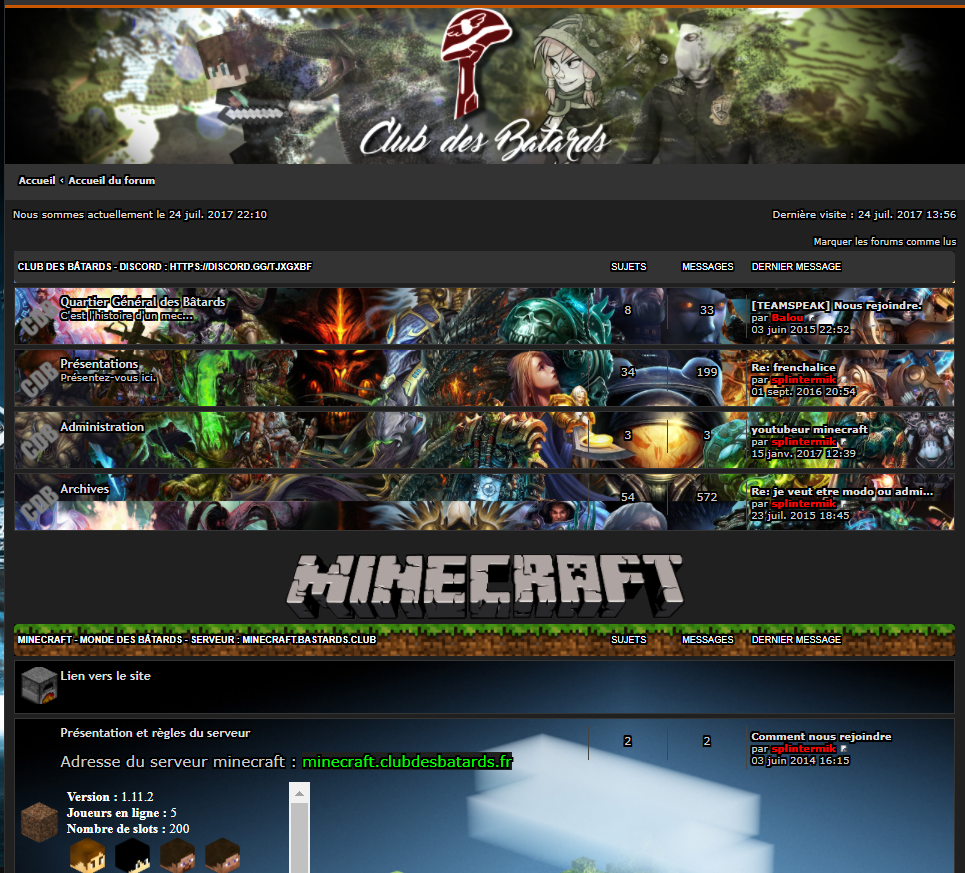The image size is (965, 873).
Task: Click the server status scrollbar track
Action: tap(299, 838)
